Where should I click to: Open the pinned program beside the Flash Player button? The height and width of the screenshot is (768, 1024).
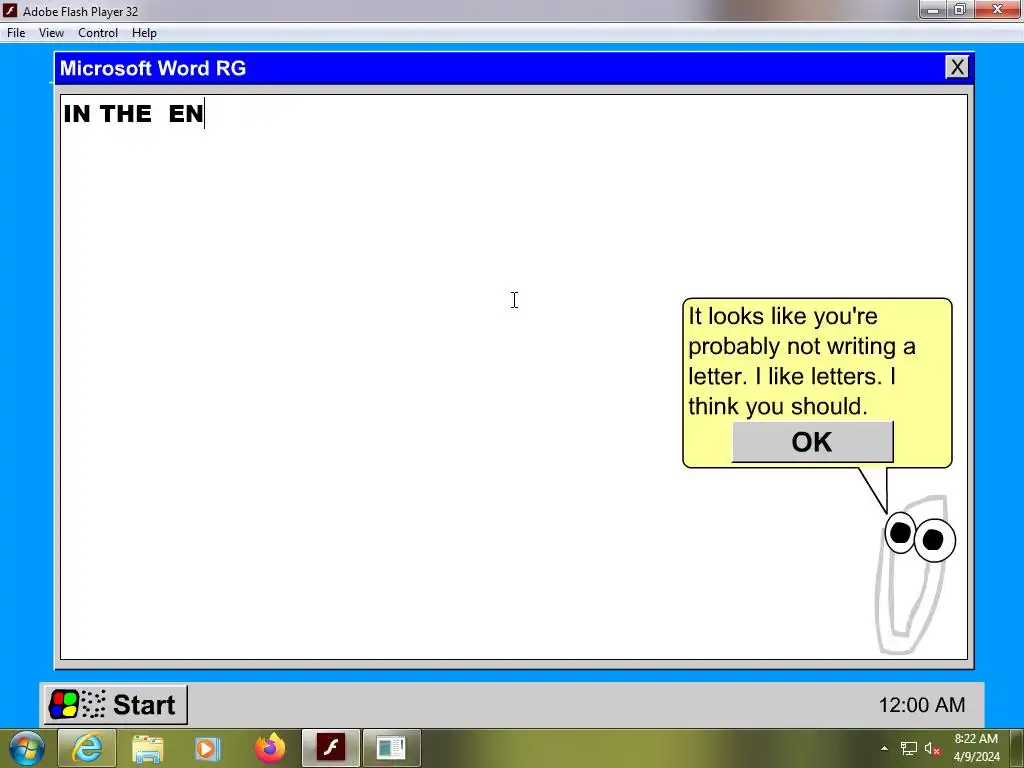tap(391, 748)
